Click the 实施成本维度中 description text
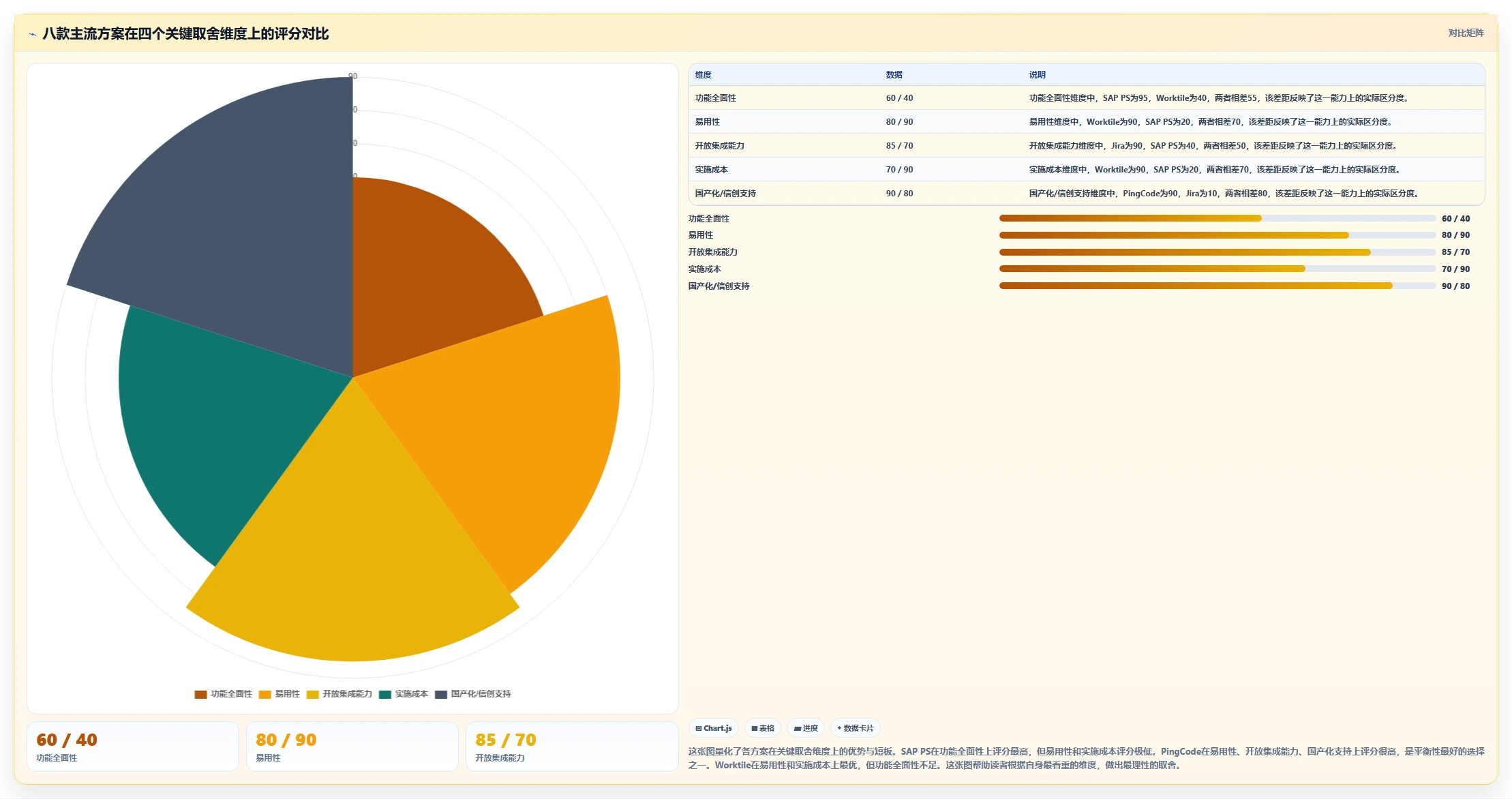1512x799 pixels. 1215,170
